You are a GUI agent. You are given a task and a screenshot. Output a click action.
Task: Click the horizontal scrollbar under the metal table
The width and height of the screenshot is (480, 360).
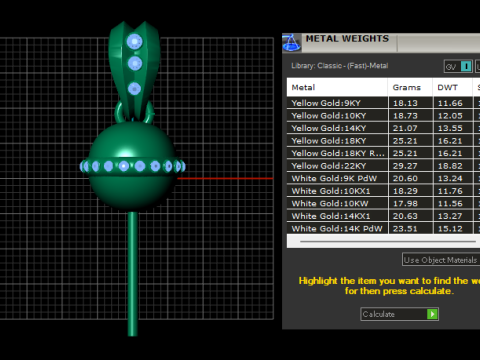(x=388, y=241)
